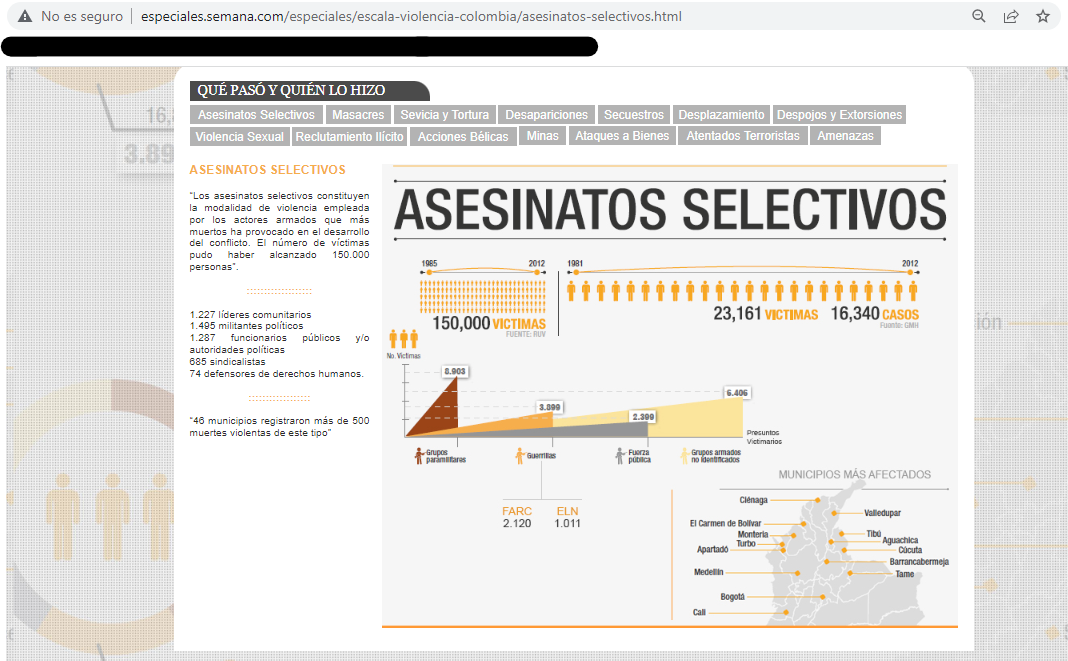Click the 3.899 chart value label
The image size is (1068, 661).
click(x=550, y=407)
